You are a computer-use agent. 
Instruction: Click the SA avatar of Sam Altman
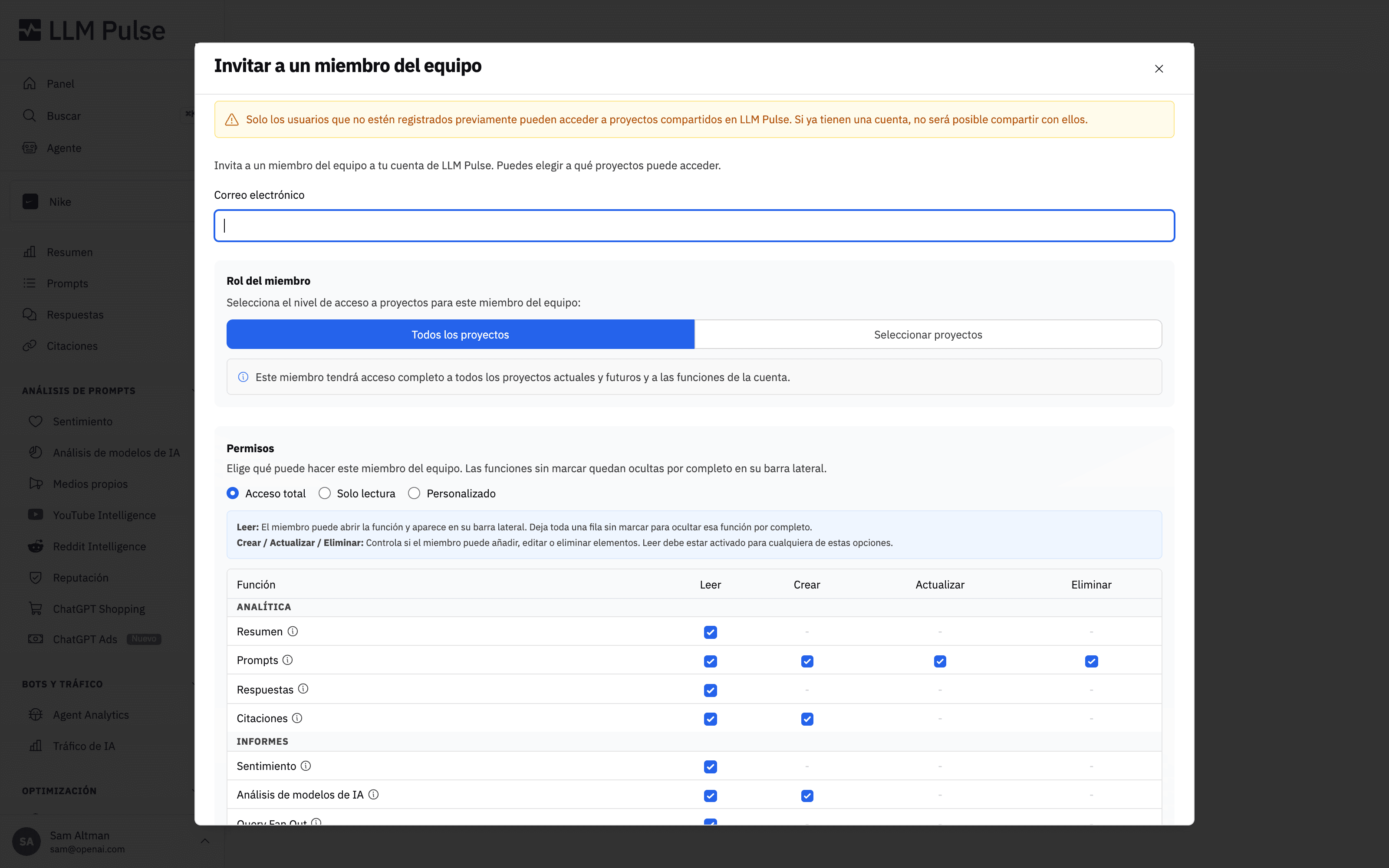pyautogui.click(x=26, y=842)
